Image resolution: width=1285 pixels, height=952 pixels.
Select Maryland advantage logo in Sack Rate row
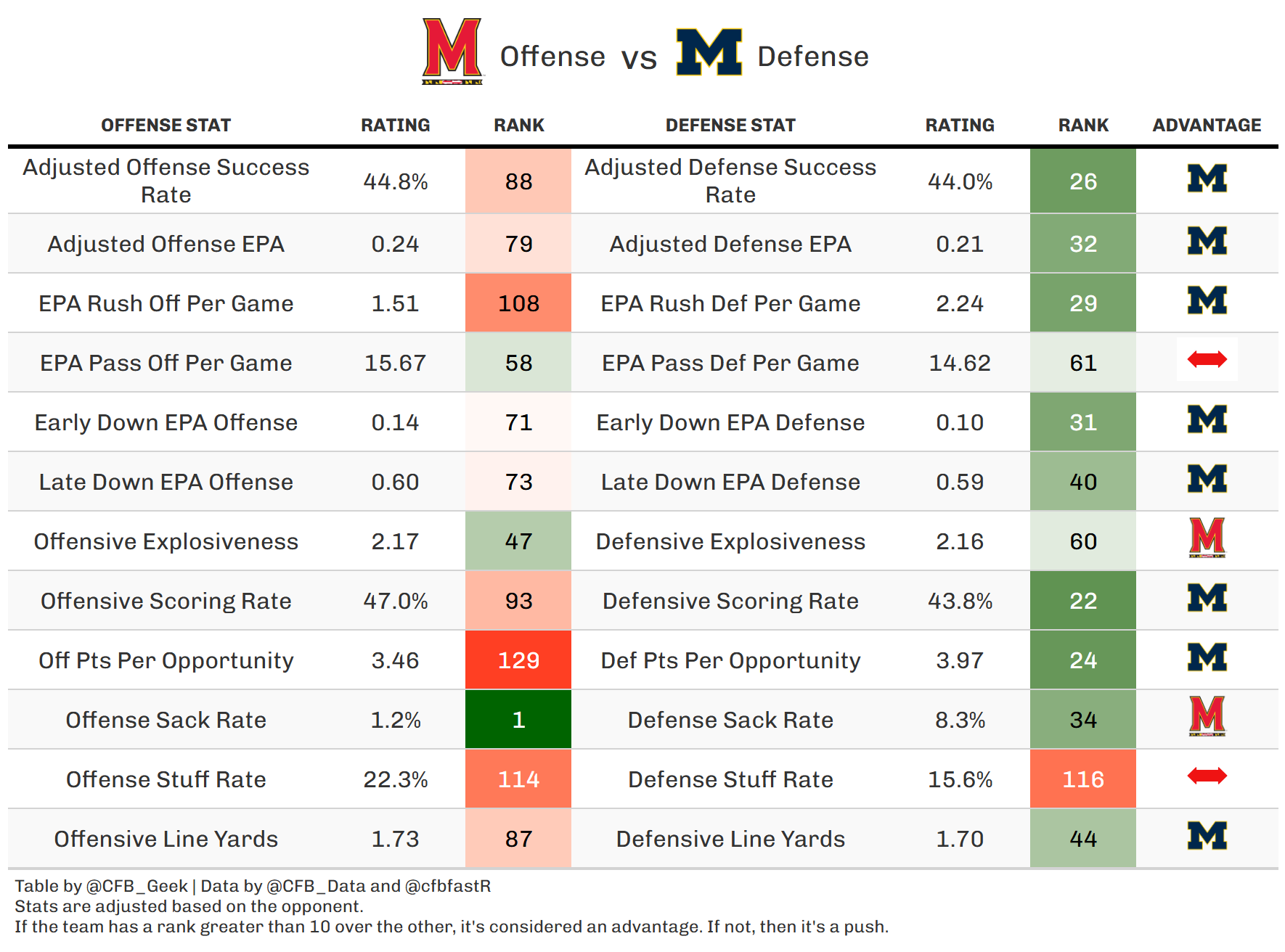[x=1207, y=716]
